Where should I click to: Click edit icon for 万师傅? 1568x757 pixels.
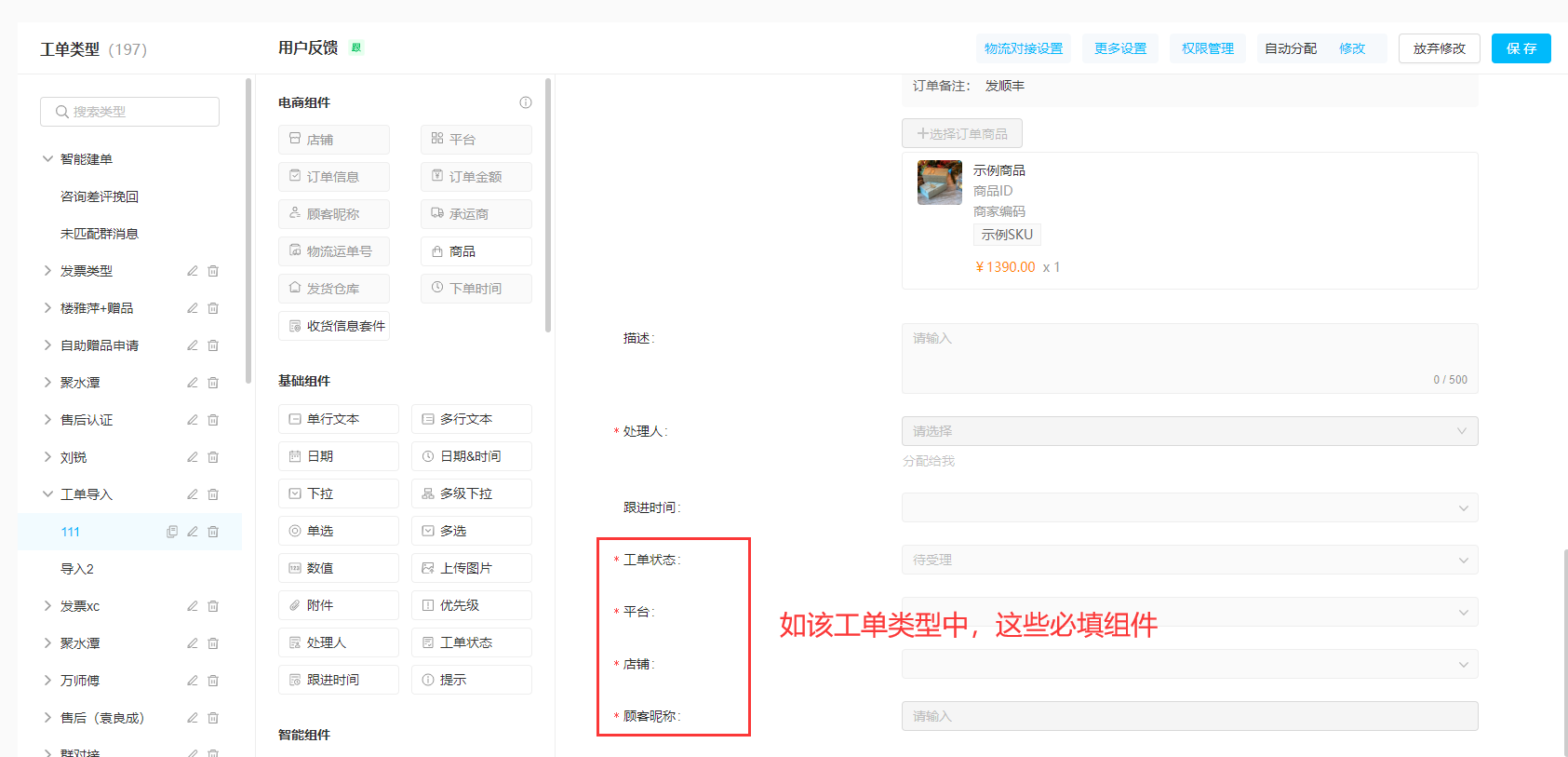click(x=193, y=681)
